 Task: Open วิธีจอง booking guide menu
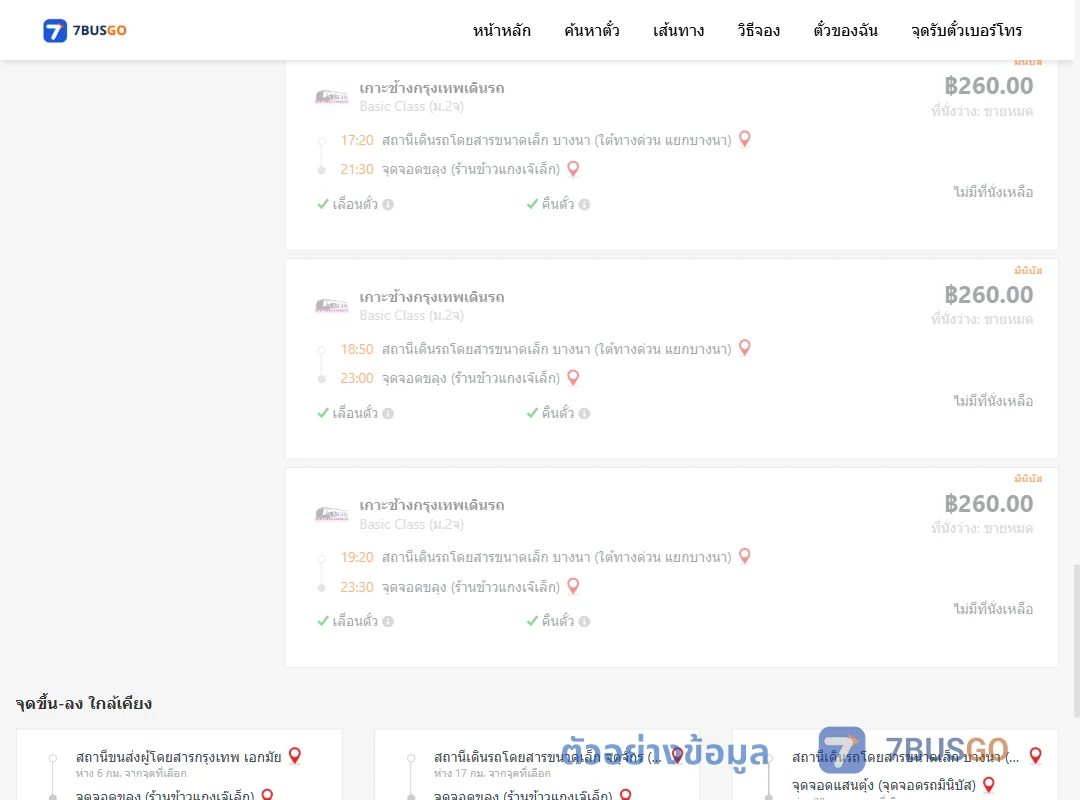coord(758,30)
